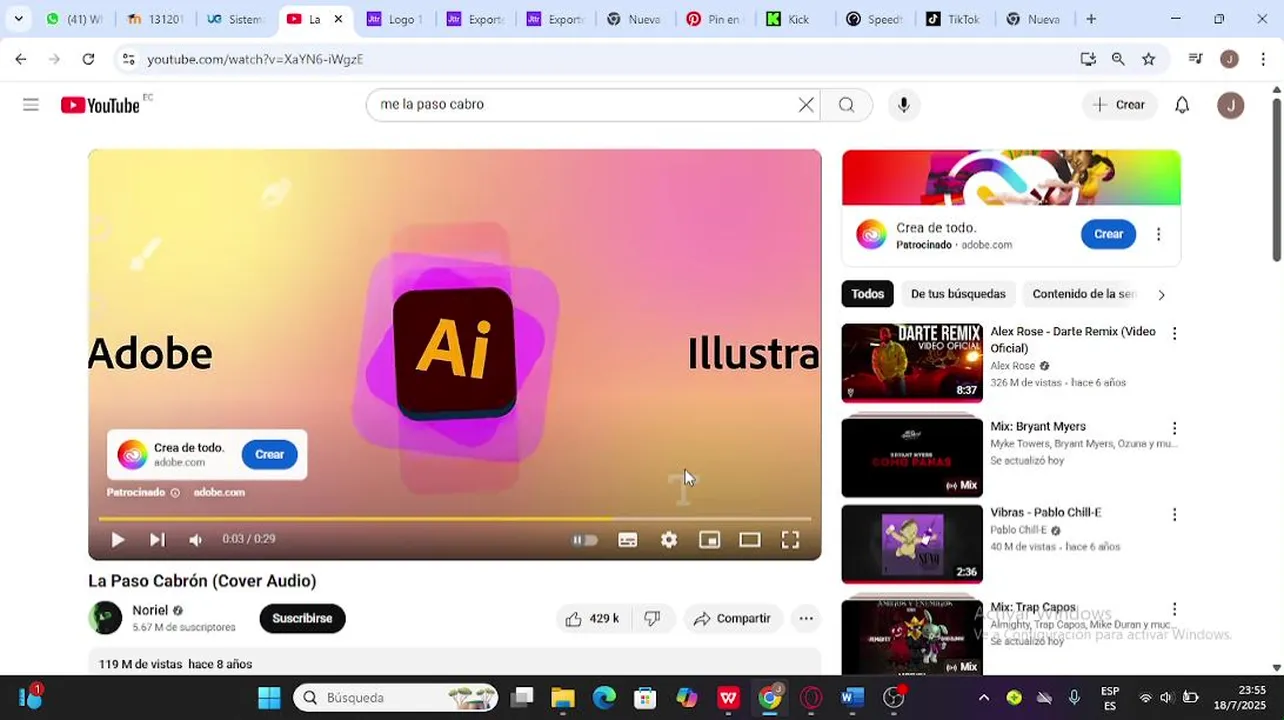This screenshot has width=1284, height=720.
Task: Open options for Alex Rose Darte Remix
Action: [x=1174, y=334]
